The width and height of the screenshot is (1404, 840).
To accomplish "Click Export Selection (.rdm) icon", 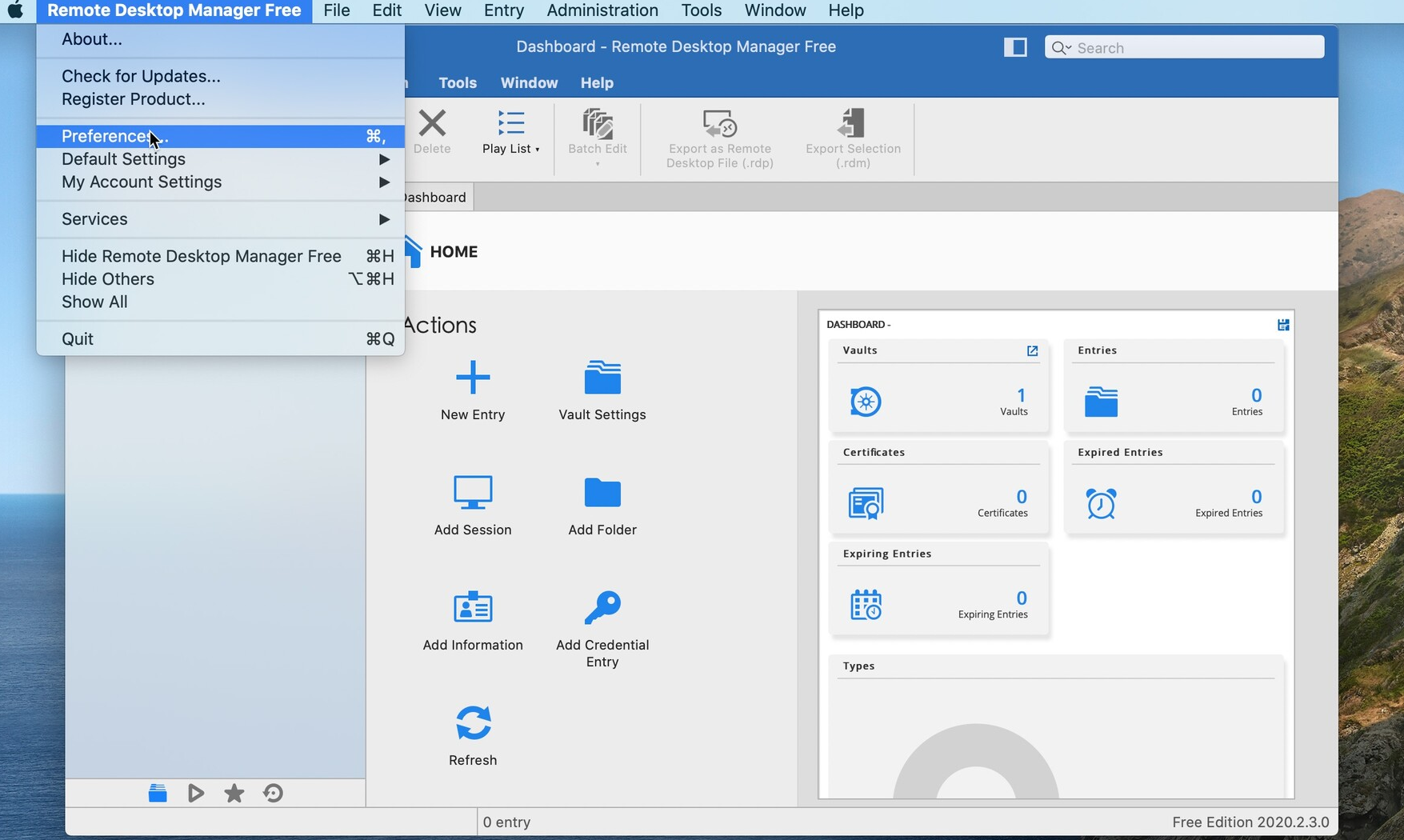I will [853, 123].
